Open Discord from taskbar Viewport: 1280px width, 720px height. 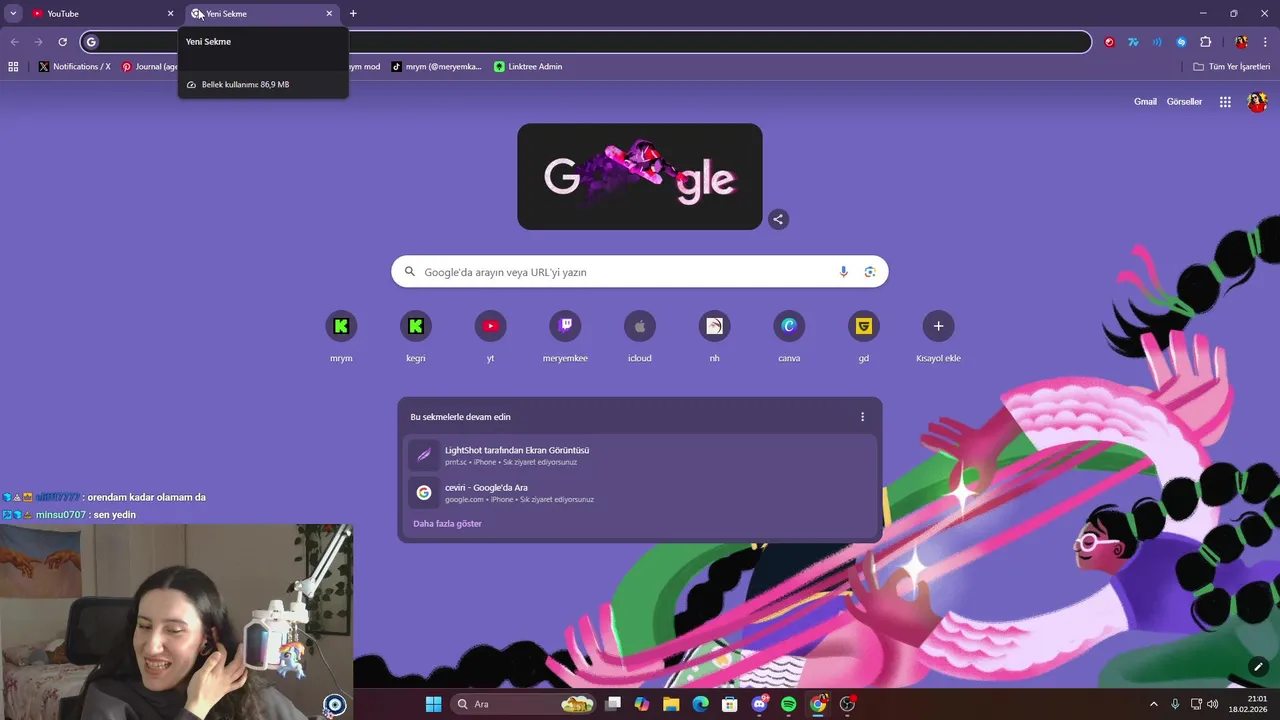click(759, 704)
